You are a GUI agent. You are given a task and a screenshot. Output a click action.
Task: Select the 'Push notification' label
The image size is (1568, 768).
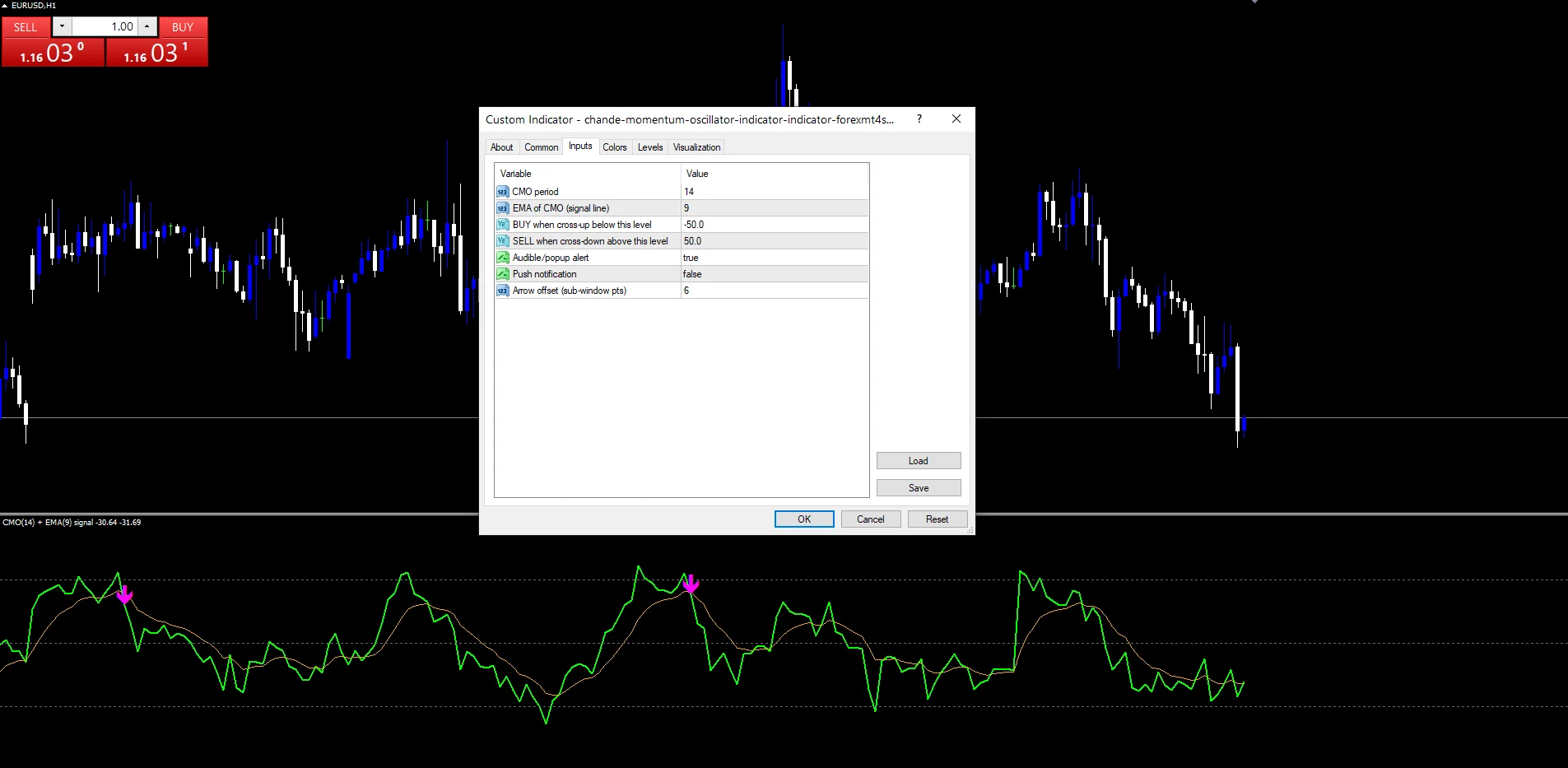tap(544, 274)
